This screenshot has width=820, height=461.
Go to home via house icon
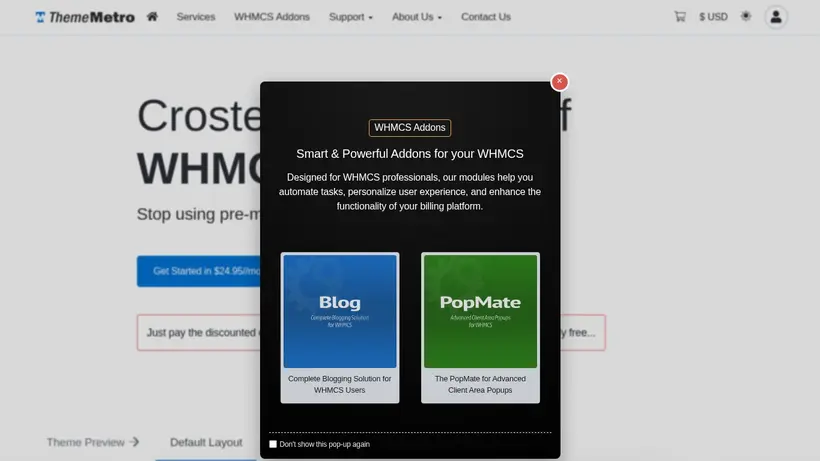click(152, 17)
